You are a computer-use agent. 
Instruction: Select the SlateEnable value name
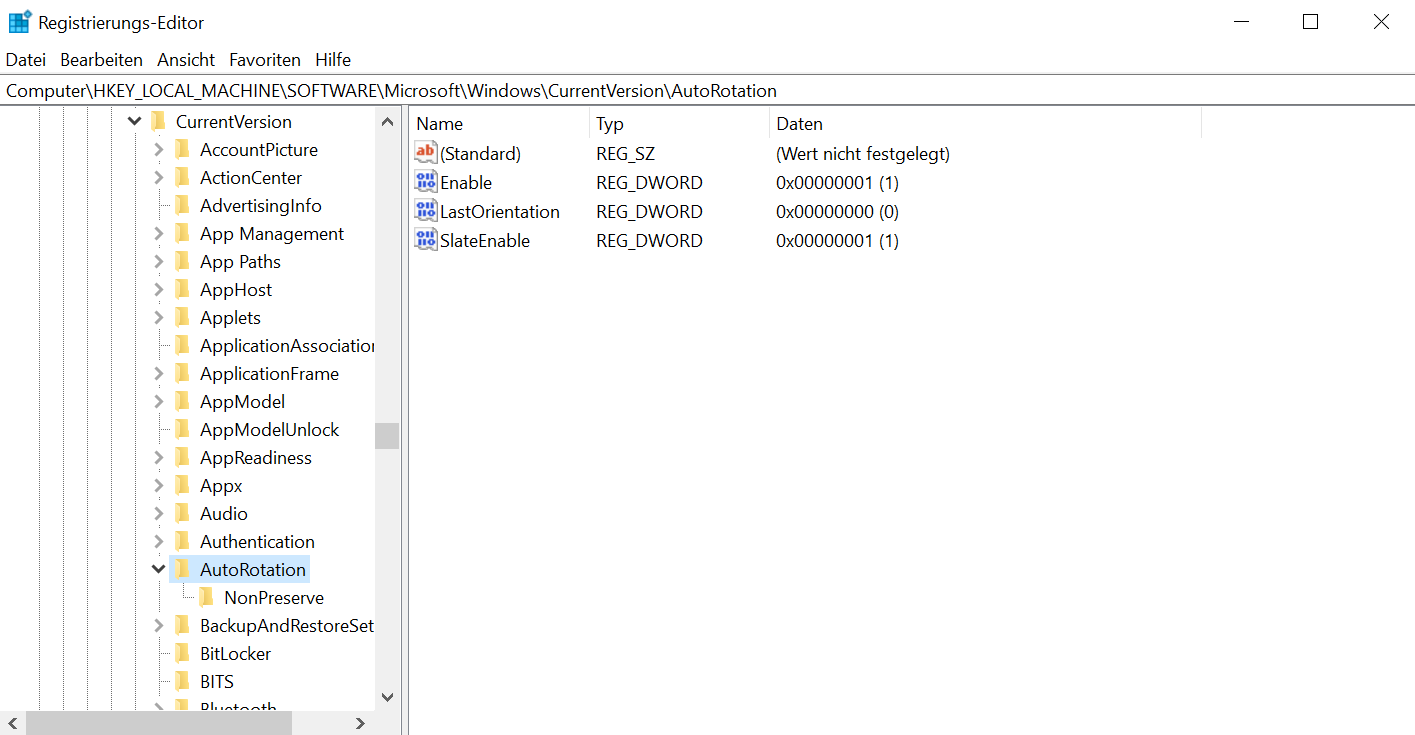click(x=485, y=241)
